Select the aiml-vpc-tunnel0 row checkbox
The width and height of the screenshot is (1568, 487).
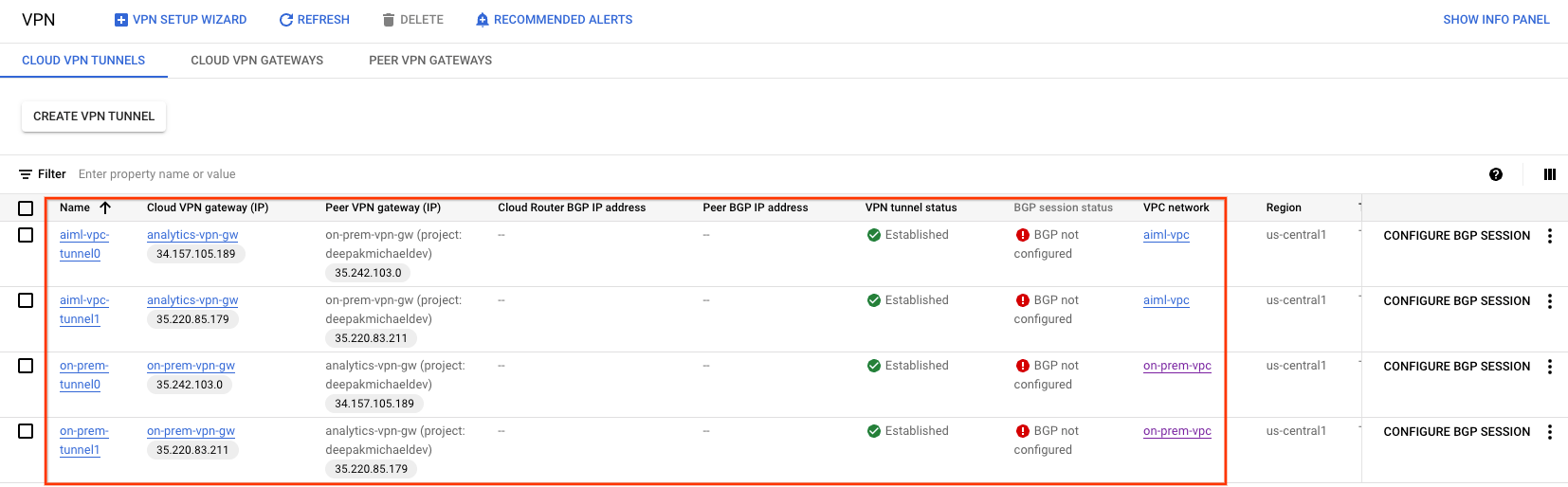click(26, 235)
